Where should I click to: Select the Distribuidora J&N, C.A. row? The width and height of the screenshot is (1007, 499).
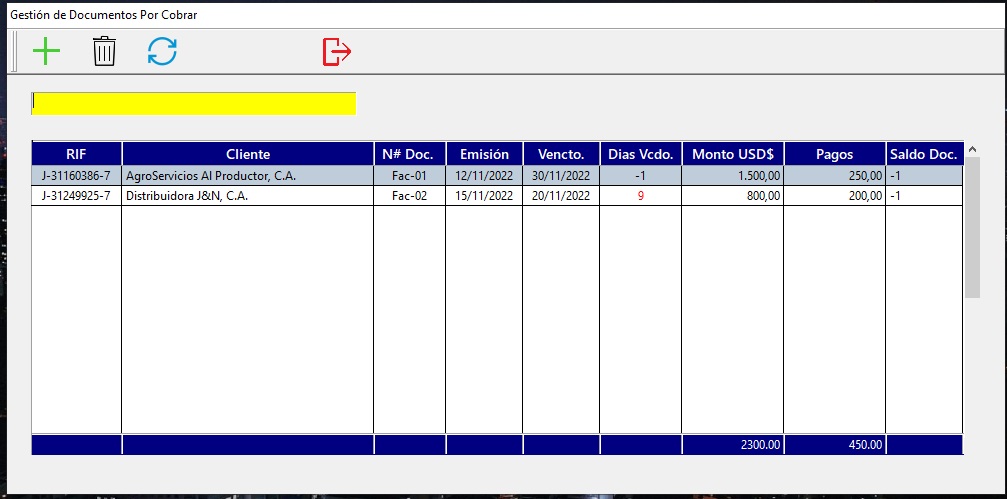[497, 196]
